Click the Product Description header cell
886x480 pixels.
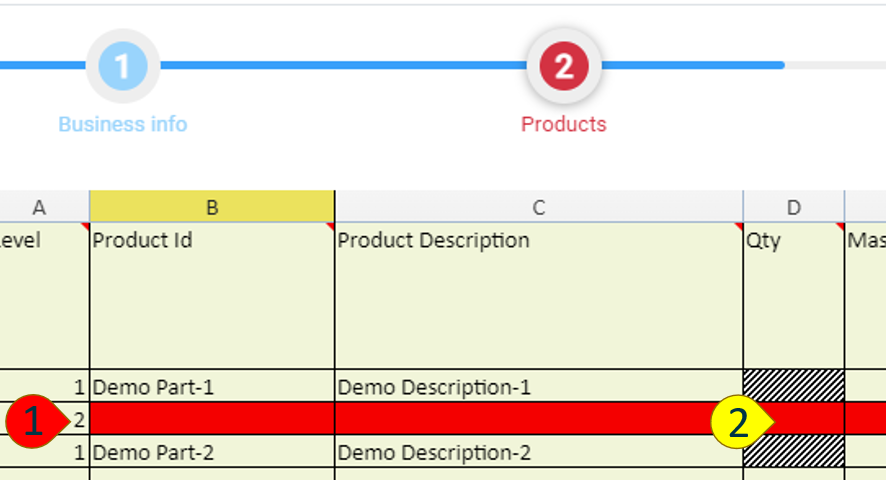[539, 295]
